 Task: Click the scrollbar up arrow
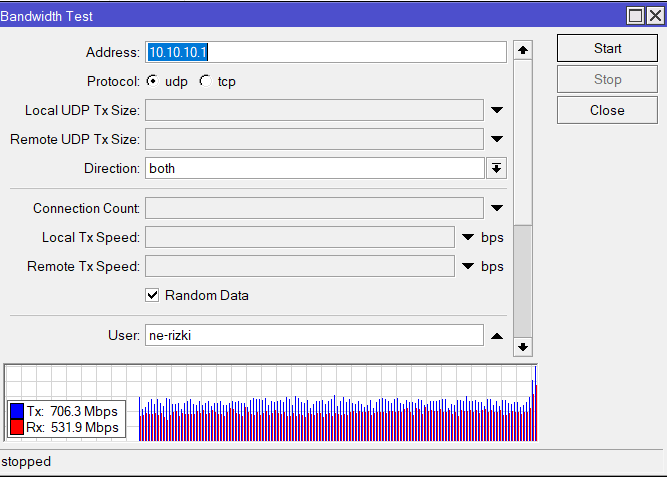coord(523,50)
